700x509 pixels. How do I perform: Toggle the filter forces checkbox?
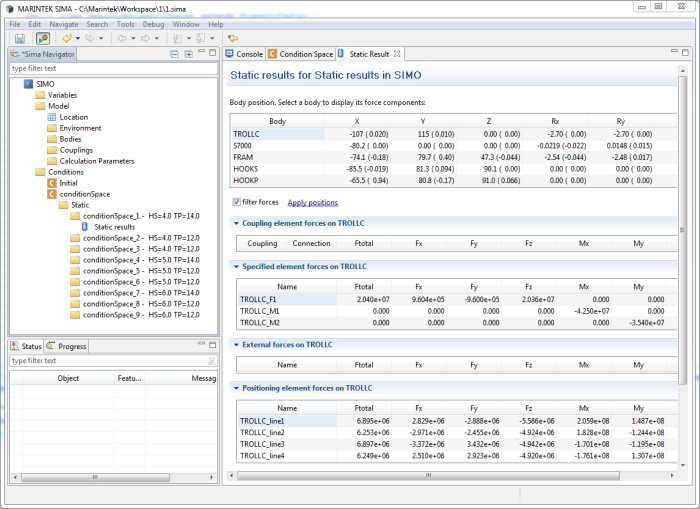click(236, 202)
